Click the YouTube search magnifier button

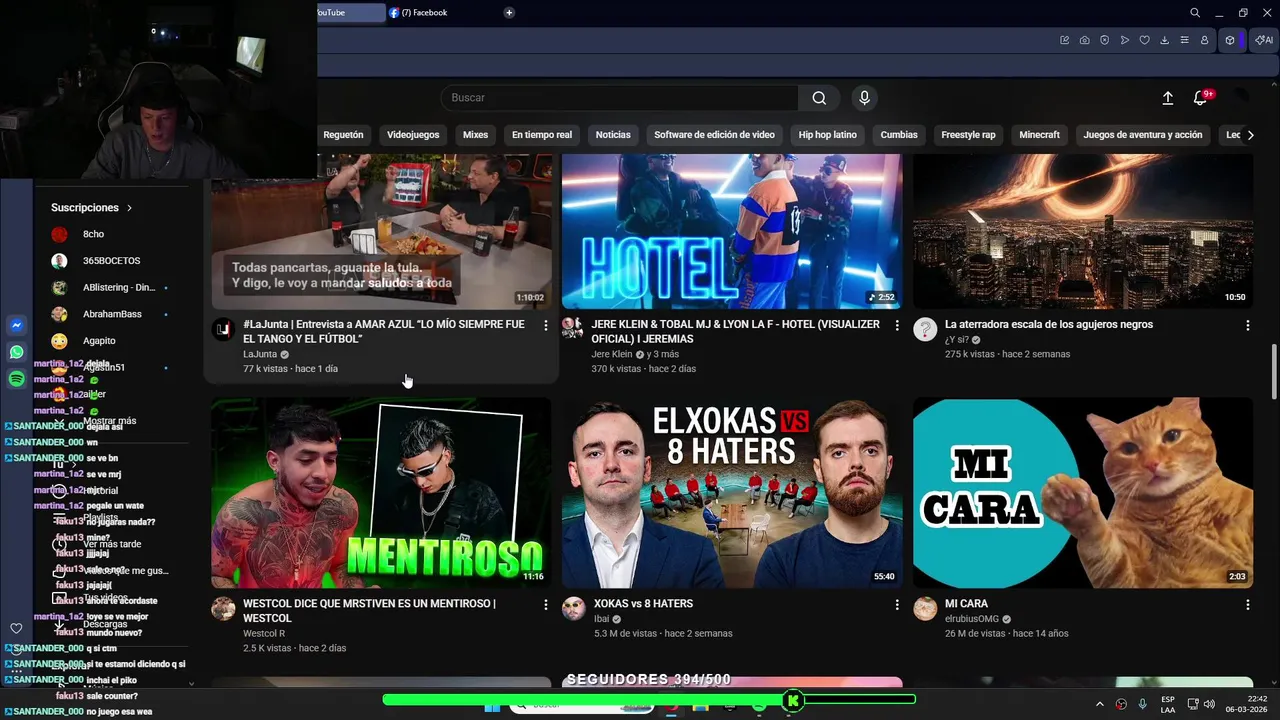point(819,98)
